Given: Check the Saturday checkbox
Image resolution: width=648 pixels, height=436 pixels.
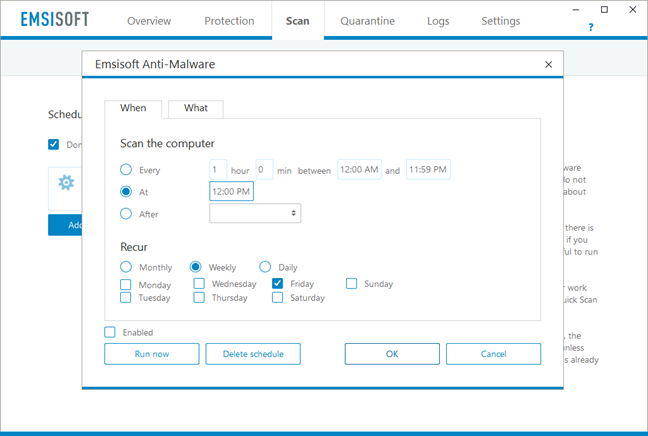Looking at the screenshot, I should (278, 298).
